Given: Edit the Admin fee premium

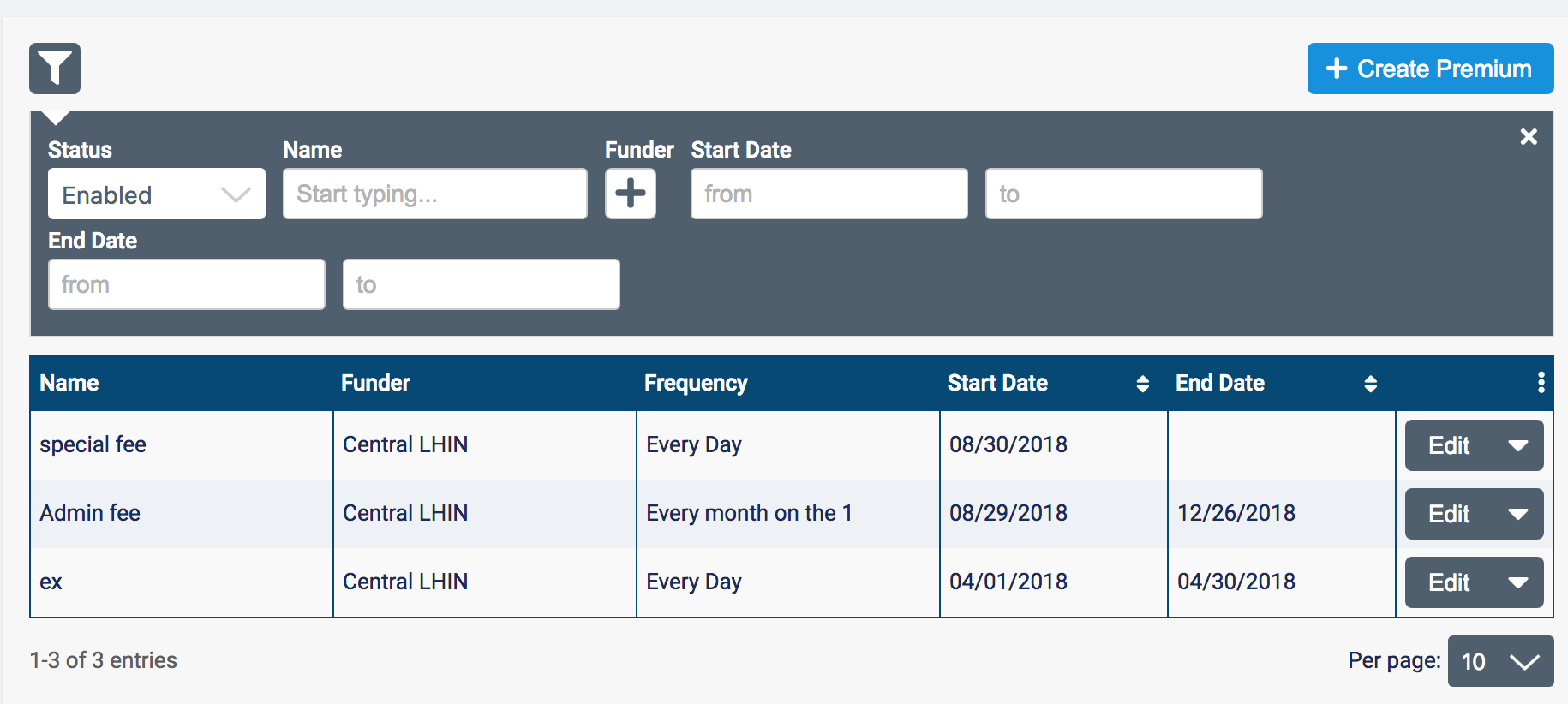Looking at the screenshot, I should click(1449, 514).
